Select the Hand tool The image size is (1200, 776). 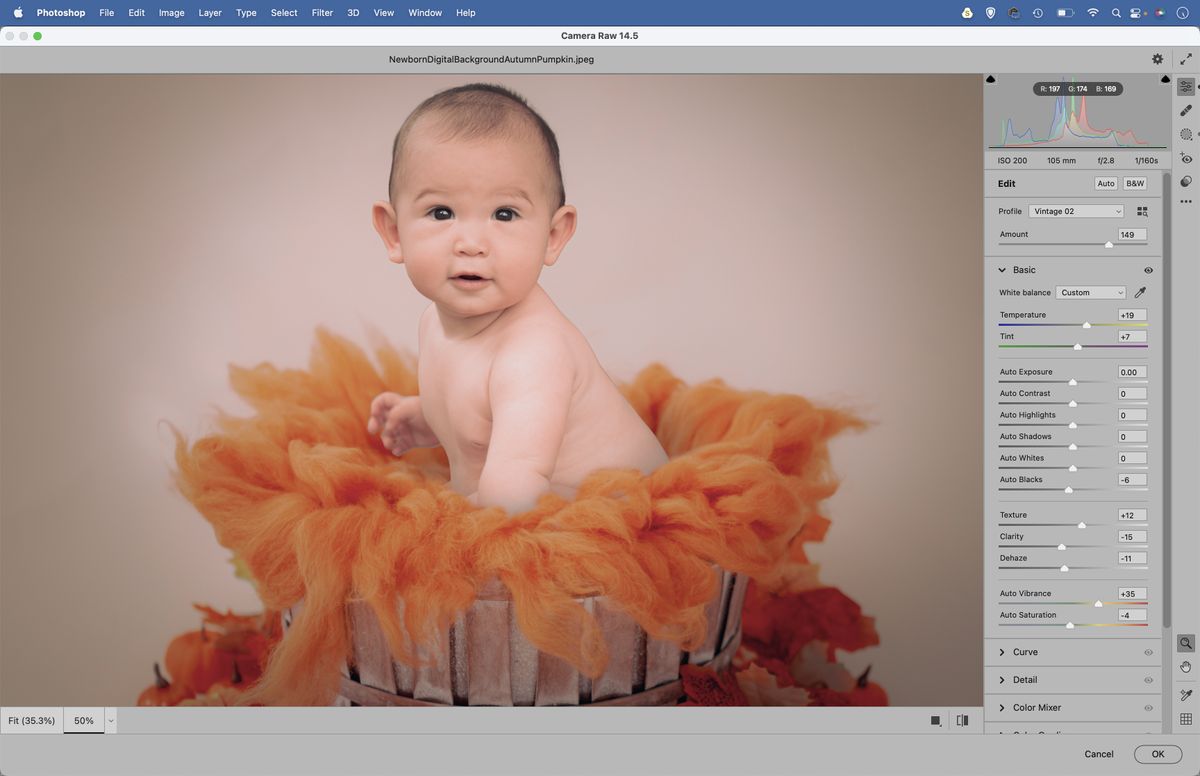click(x=1186, y=667)
